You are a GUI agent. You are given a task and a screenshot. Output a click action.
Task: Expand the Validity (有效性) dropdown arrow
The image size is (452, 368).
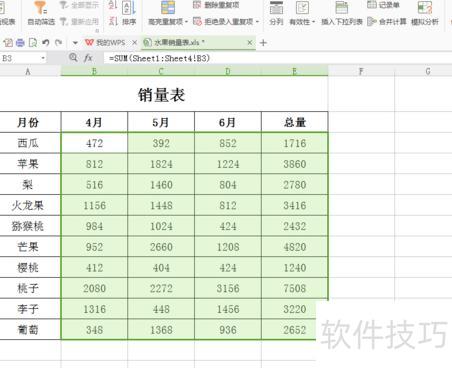[313, 22]
